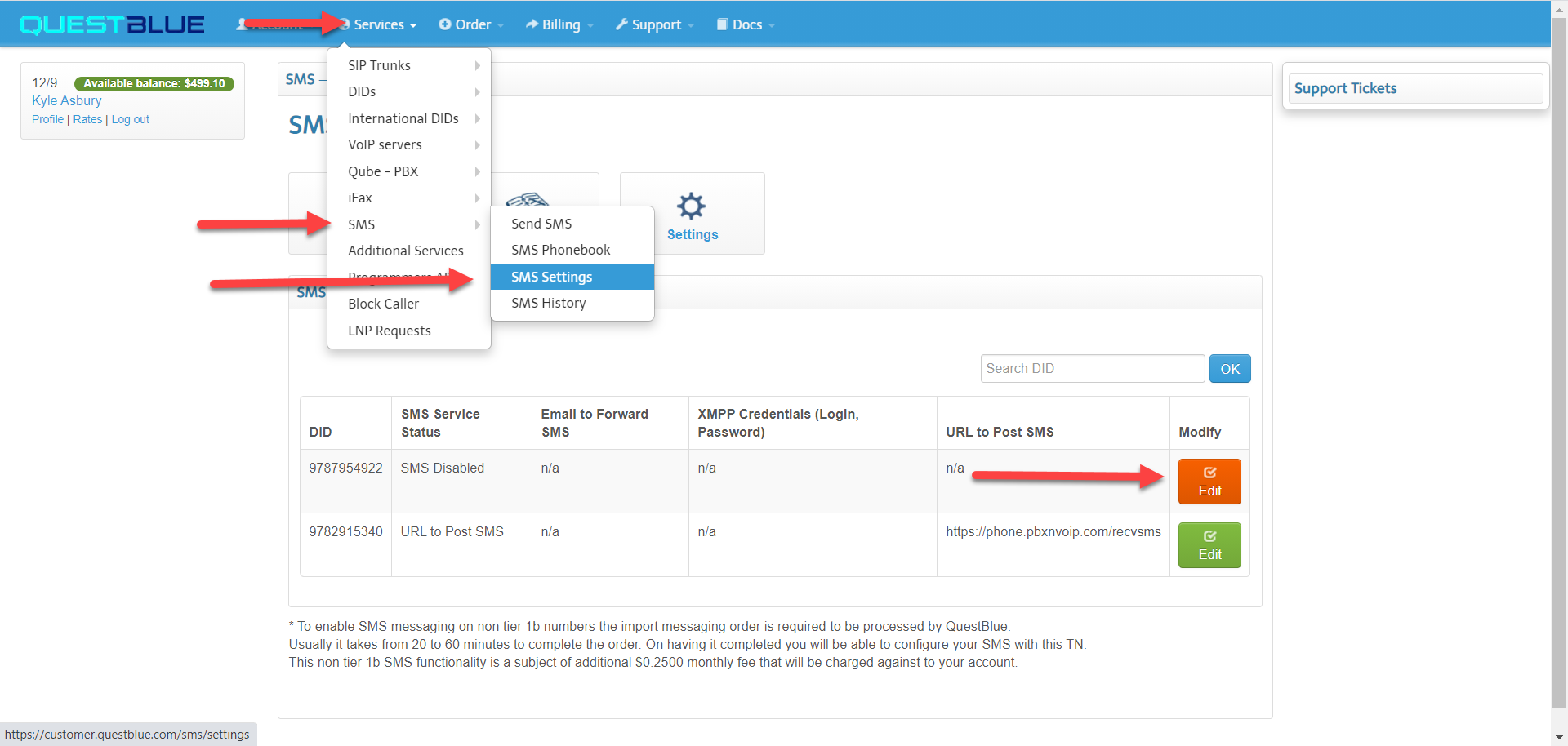Image resolution: width=1568 pixels, height=746 pixels.
Task: Click the phone.pbxnvoip.com recvsms URL
Action: coord(1053,531)
